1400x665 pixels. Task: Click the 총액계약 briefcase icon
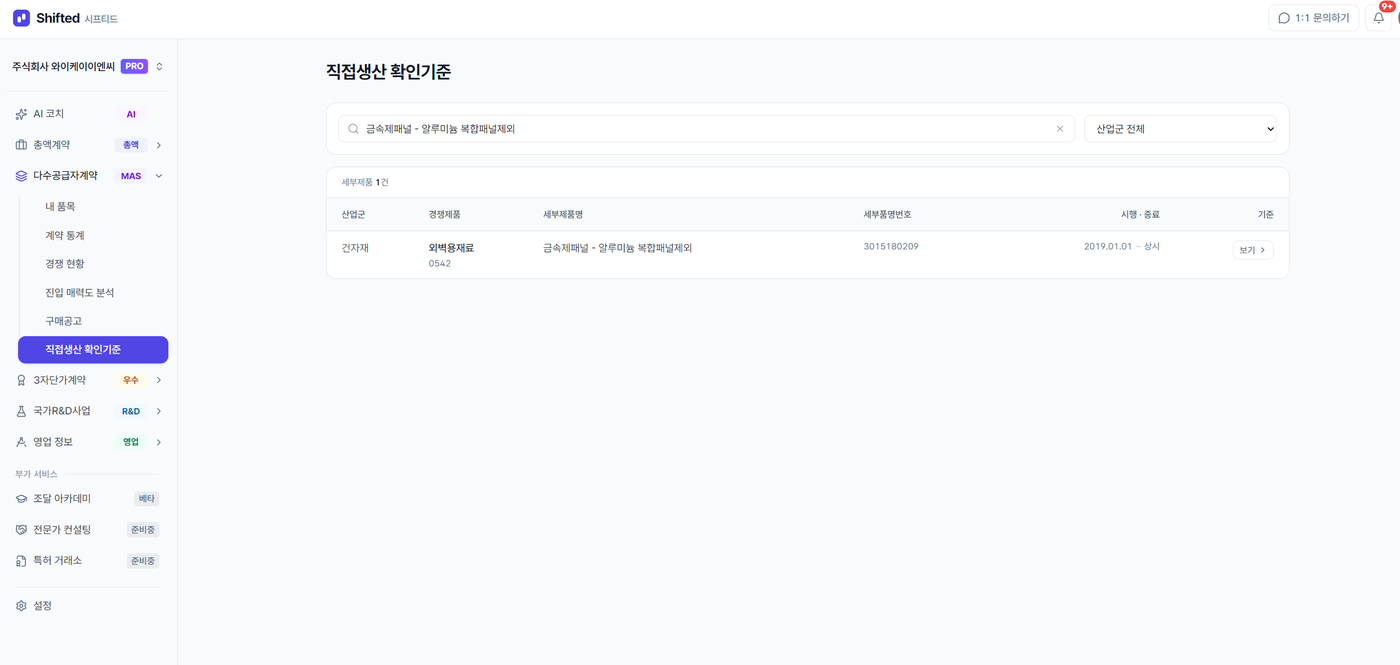click(21, 145)
